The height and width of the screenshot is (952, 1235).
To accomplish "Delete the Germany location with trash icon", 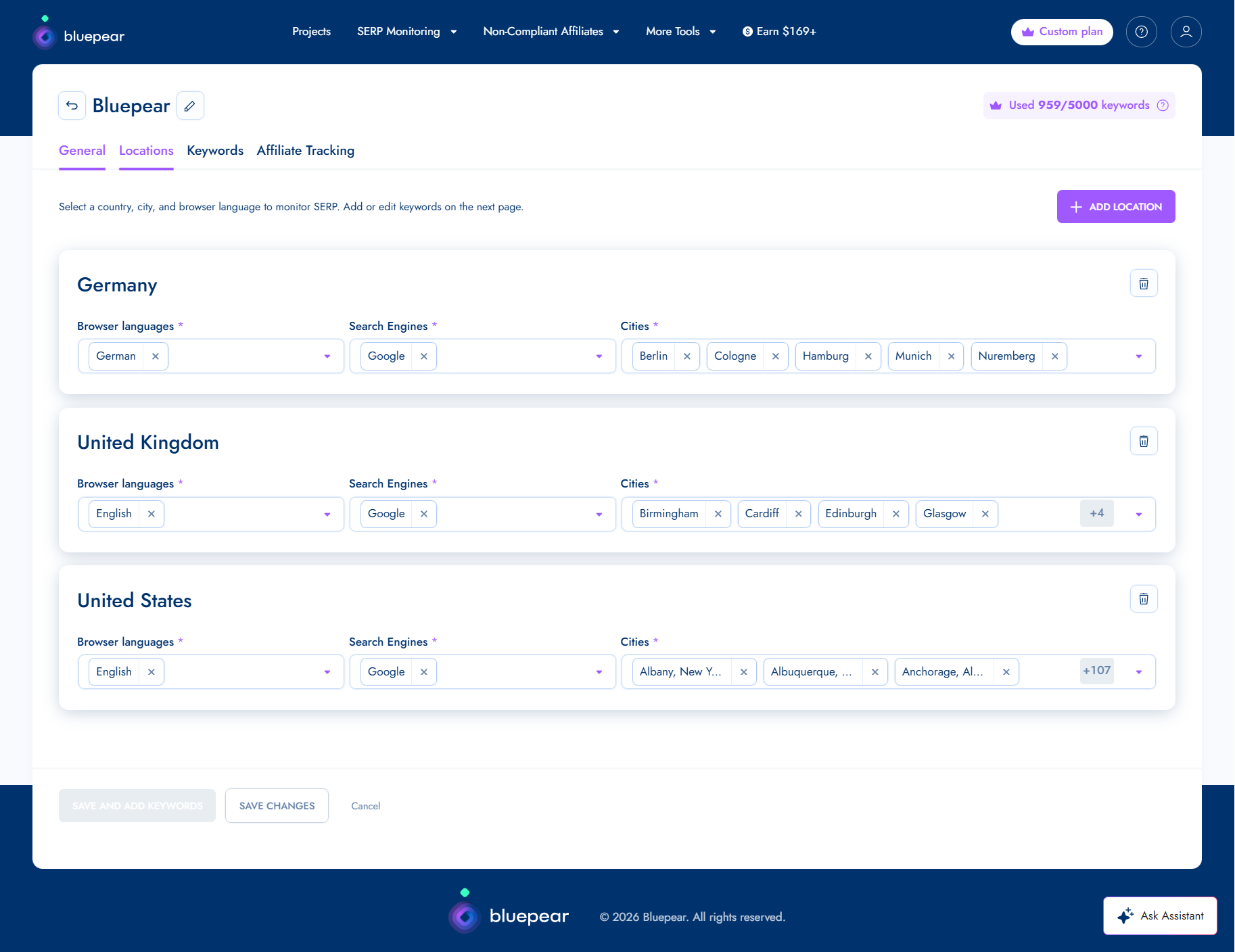I will [1144, 283].
